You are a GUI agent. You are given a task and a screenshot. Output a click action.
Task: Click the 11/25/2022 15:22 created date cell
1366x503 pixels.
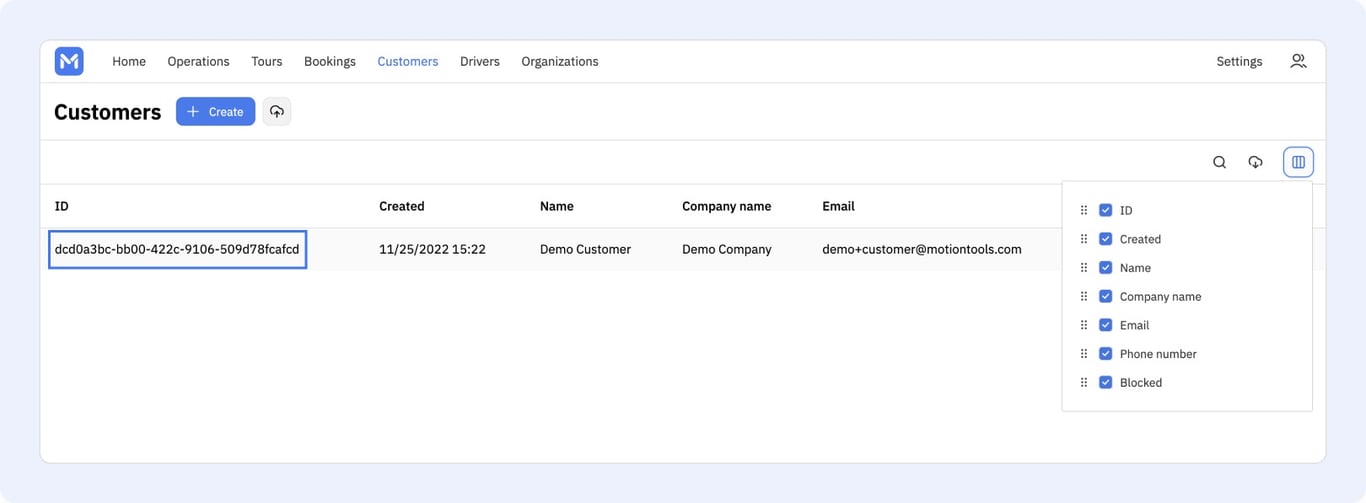(432, 249)
